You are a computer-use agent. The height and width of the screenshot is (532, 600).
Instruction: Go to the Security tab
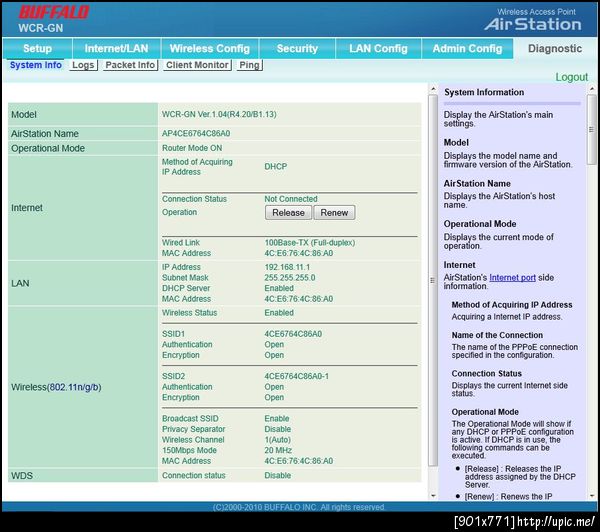pyautogui.click(x=297, y=49)
